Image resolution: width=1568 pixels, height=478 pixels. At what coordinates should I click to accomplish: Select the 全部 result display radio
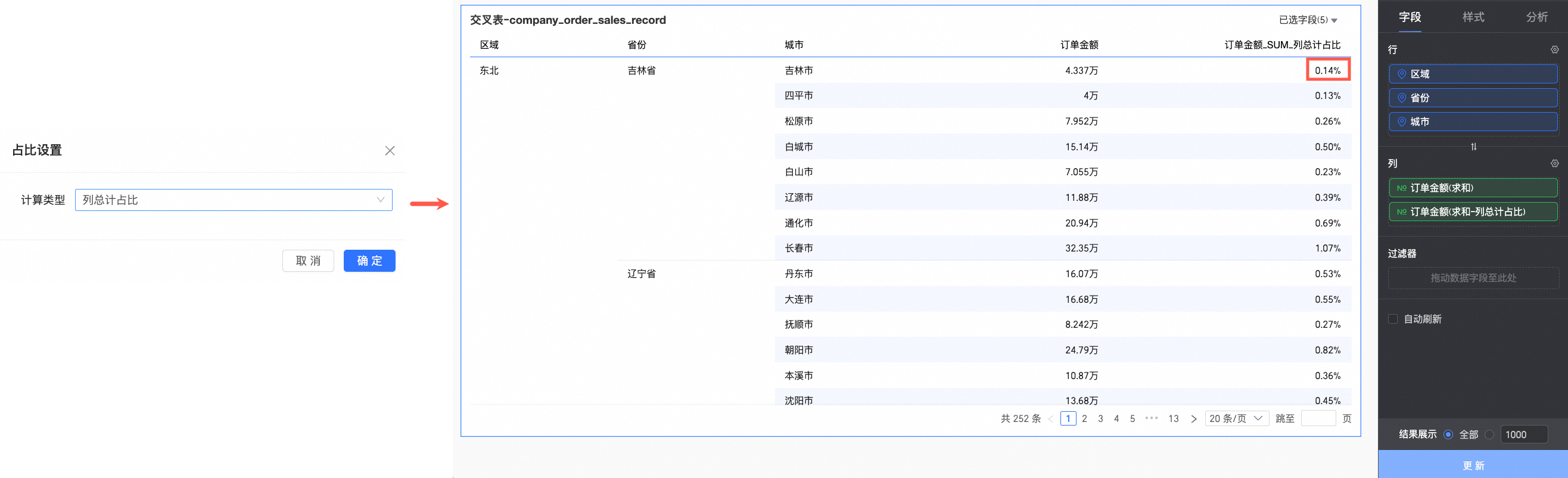click(x=1448, y=434)
